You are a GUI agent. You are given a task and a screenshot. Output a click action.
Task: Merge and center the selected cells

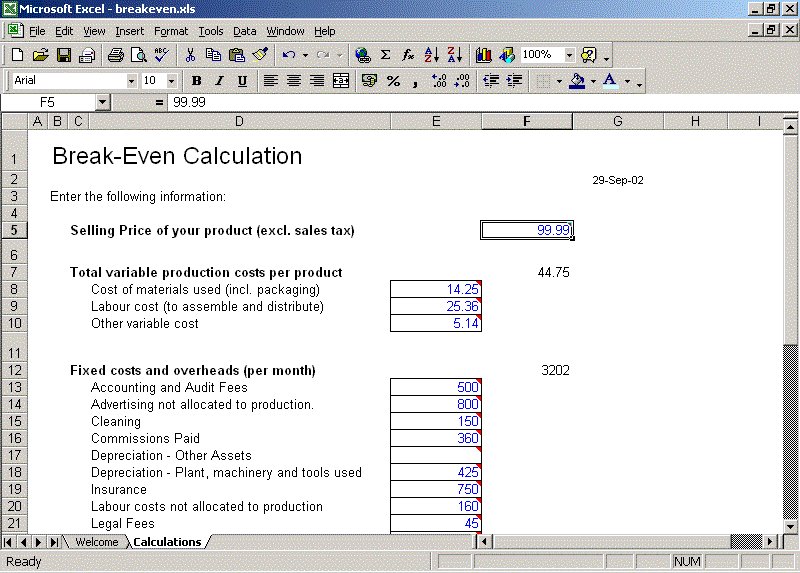(x=340, y=81)
